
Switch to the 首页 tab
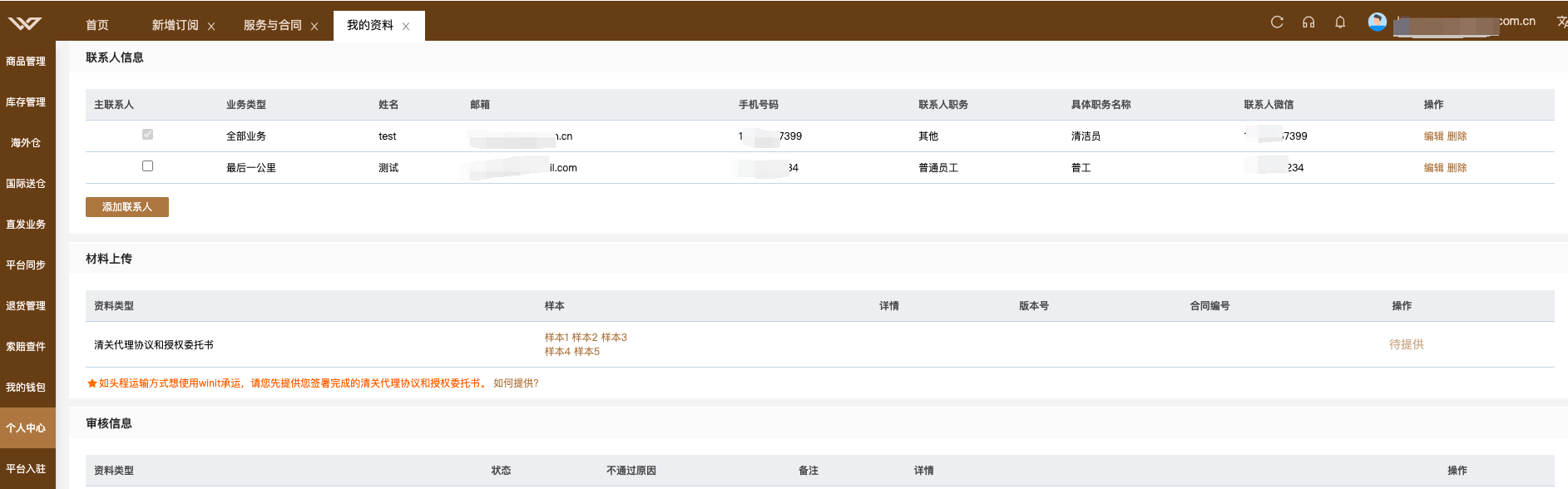(97, 25)
